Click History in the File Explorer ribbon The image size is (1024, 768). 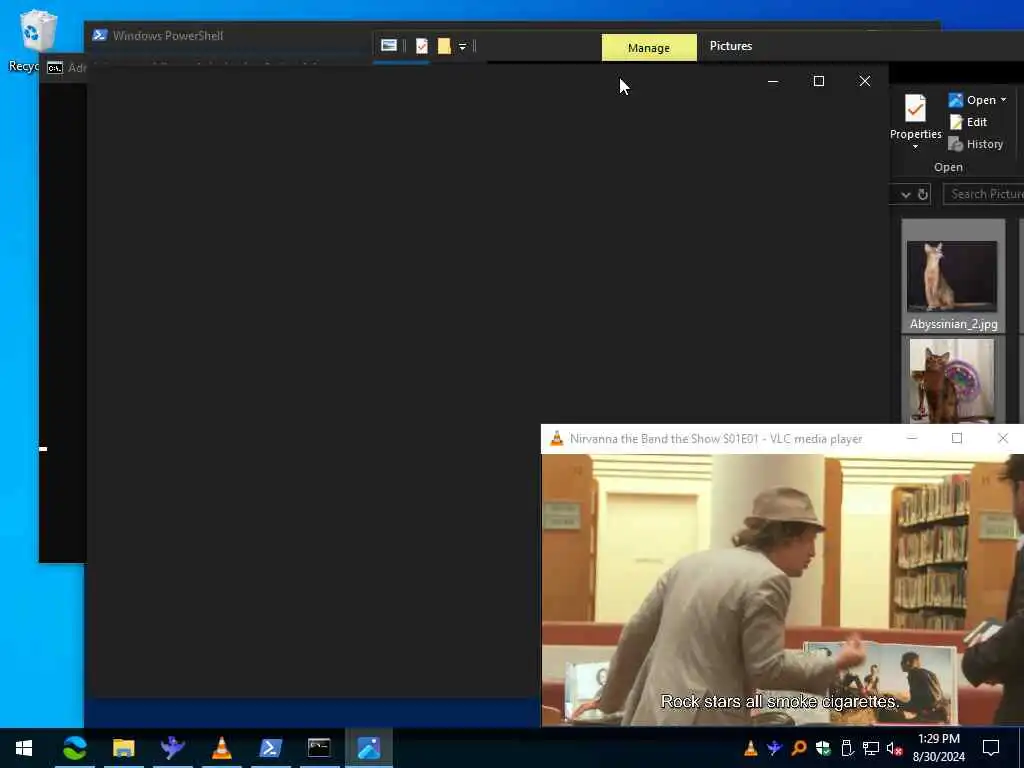[976, 144]
